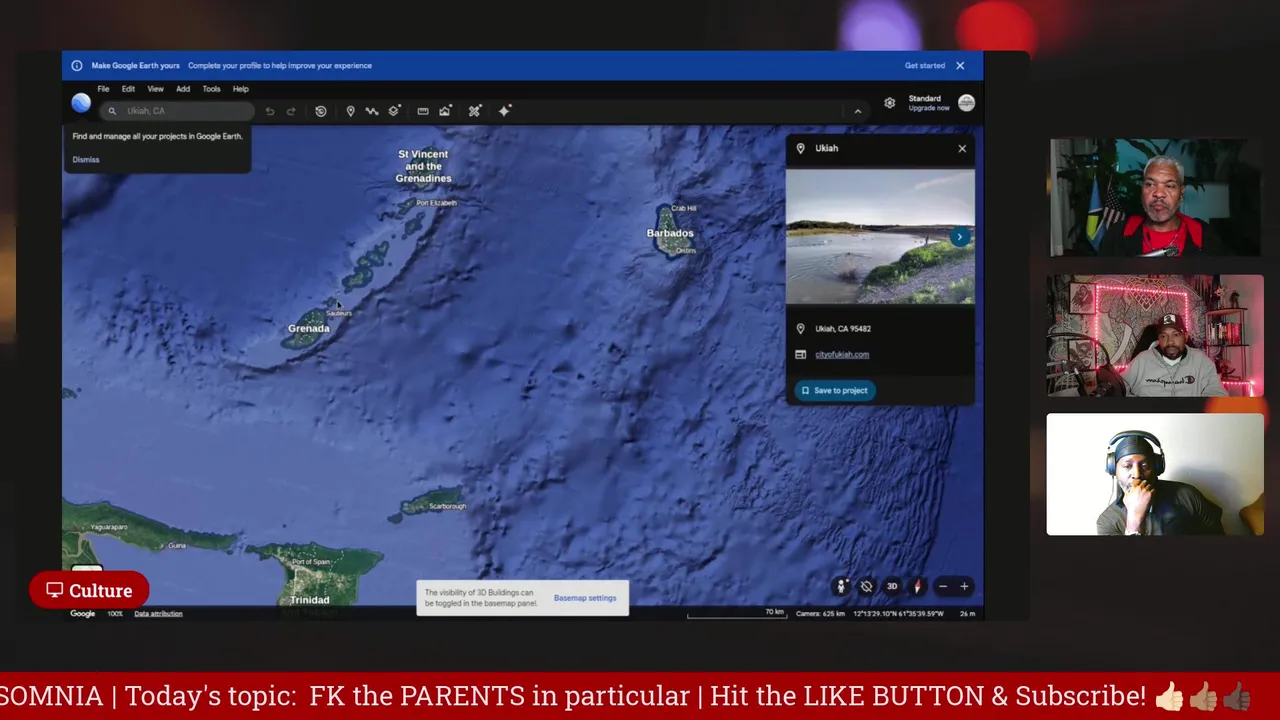Click the St Vincent and the Grenadines label
Screen dimensions: 1280x720
tap(423, 166)
